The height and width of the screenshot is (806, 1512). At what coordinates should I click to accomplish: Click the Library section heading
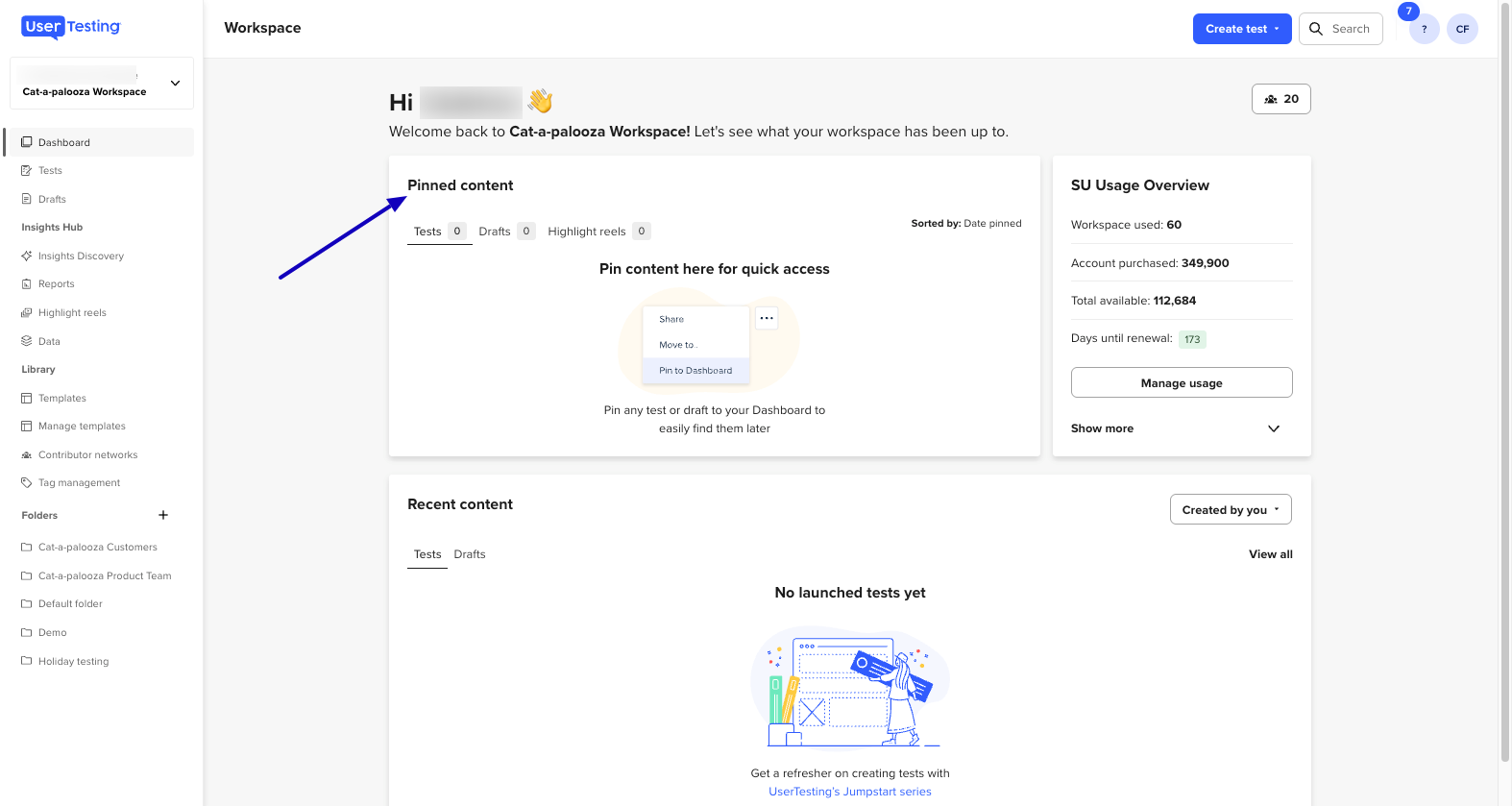38,370
